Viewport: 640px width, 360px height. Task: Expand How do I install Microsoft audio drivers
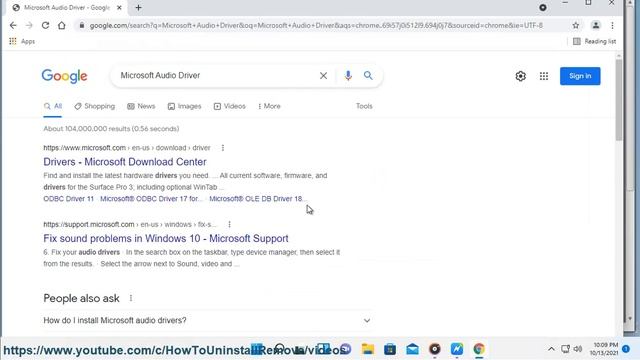207,320
